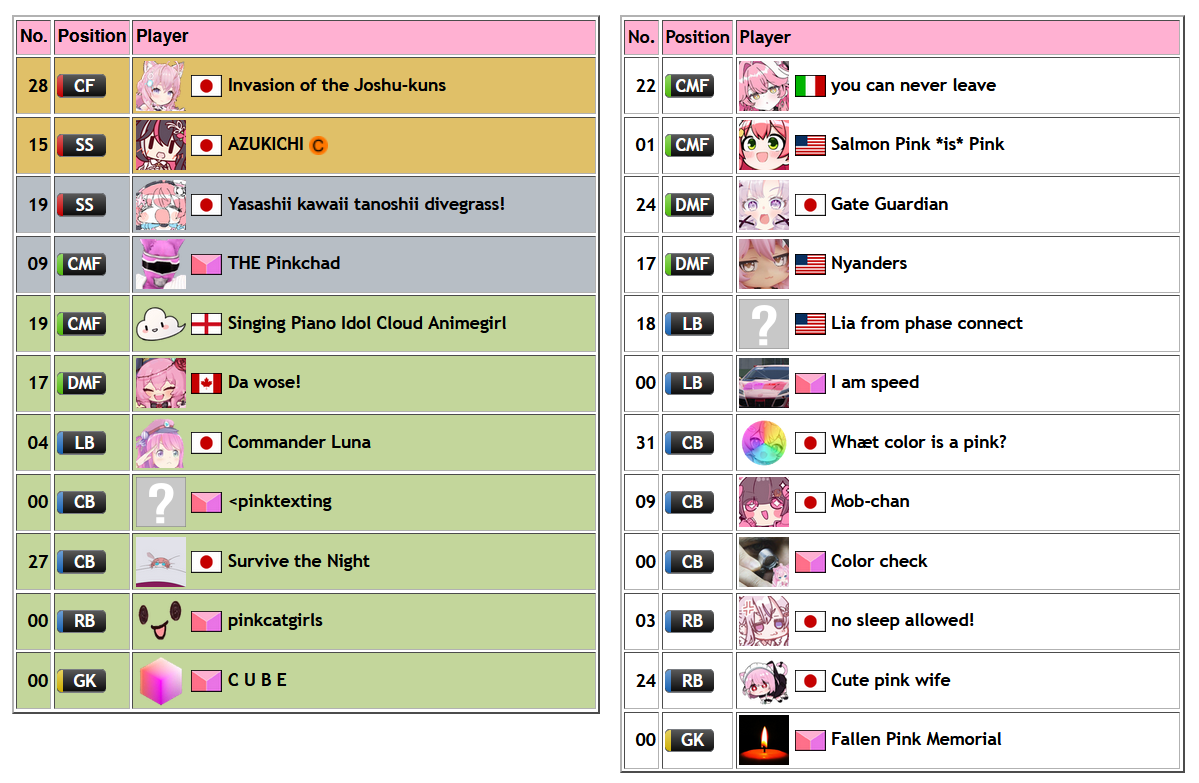Image resolution: width=1199 pixels, height=783 pixels.
Task: Click the question mark avatar beside <pinktexting
Action: [161, 502]
